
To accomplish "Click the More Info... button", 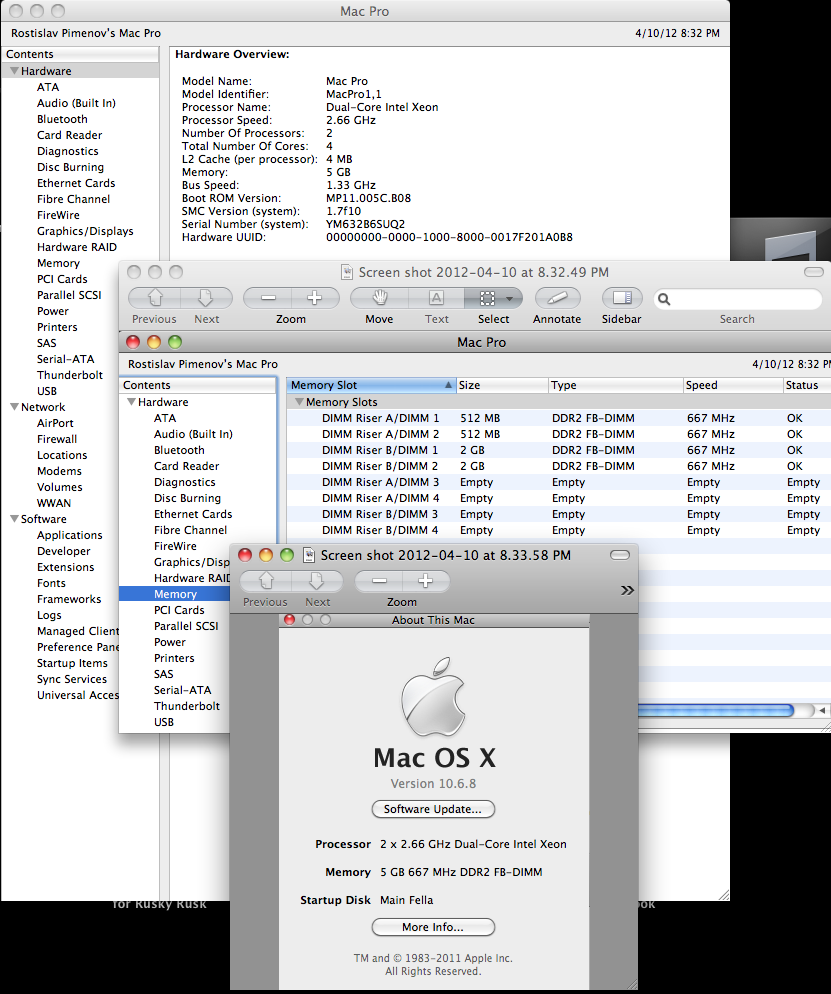I will click(x=433, y=927).
